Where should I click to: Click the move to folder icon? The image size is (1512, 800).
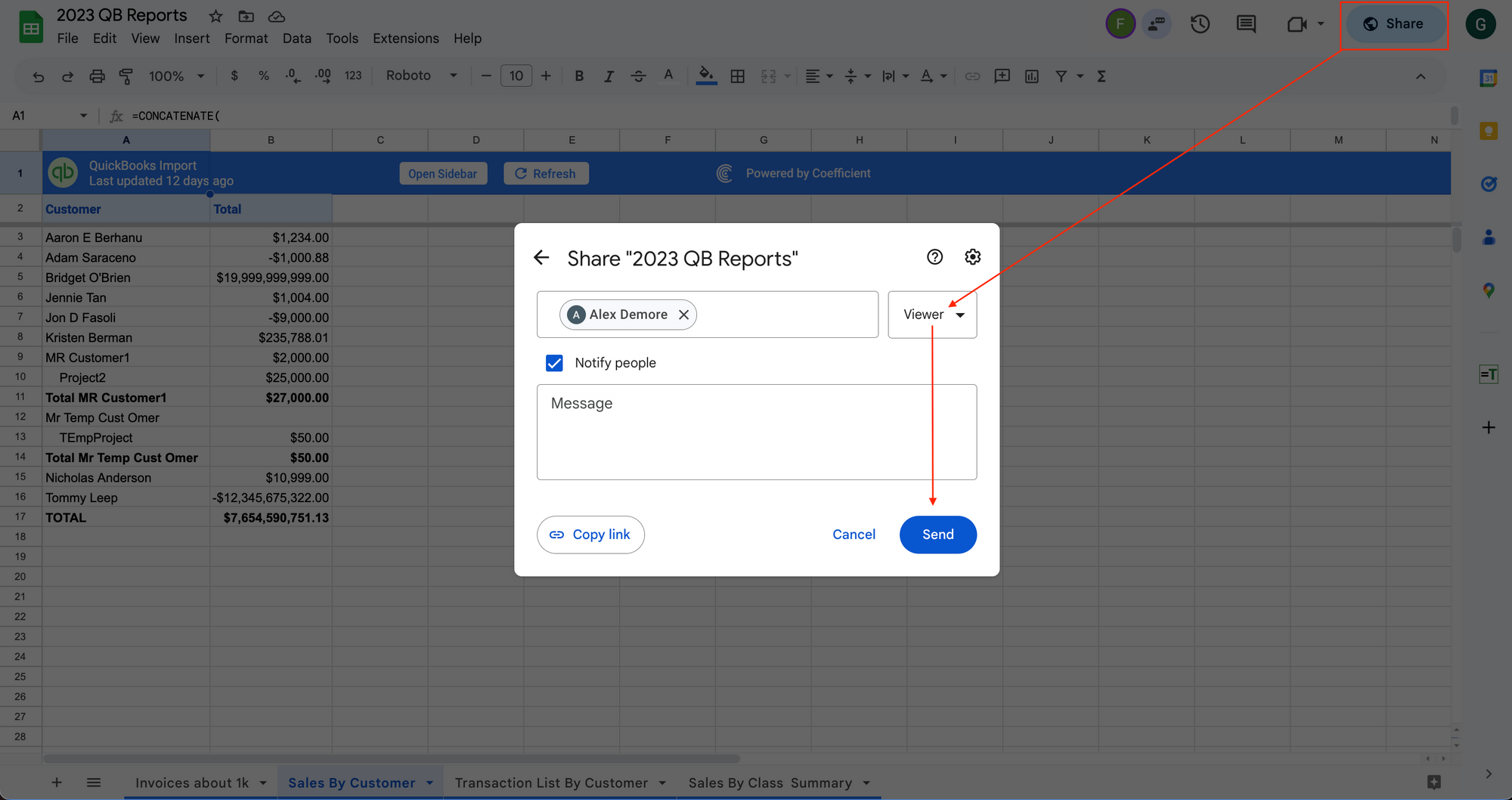click(x=246, y=16)
